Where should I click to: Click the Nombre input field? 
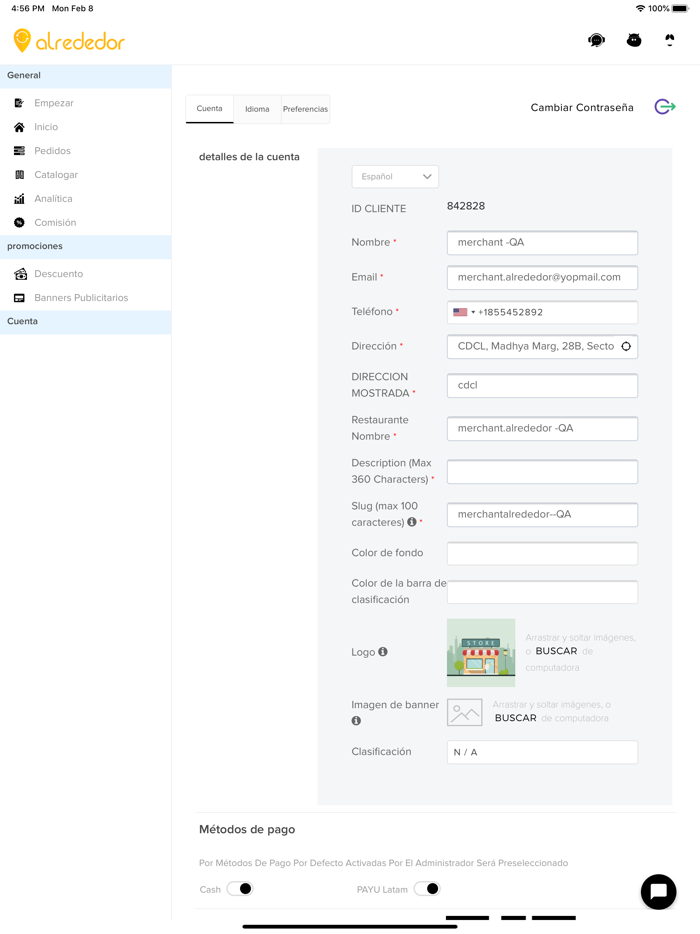[x=542, y=243]
